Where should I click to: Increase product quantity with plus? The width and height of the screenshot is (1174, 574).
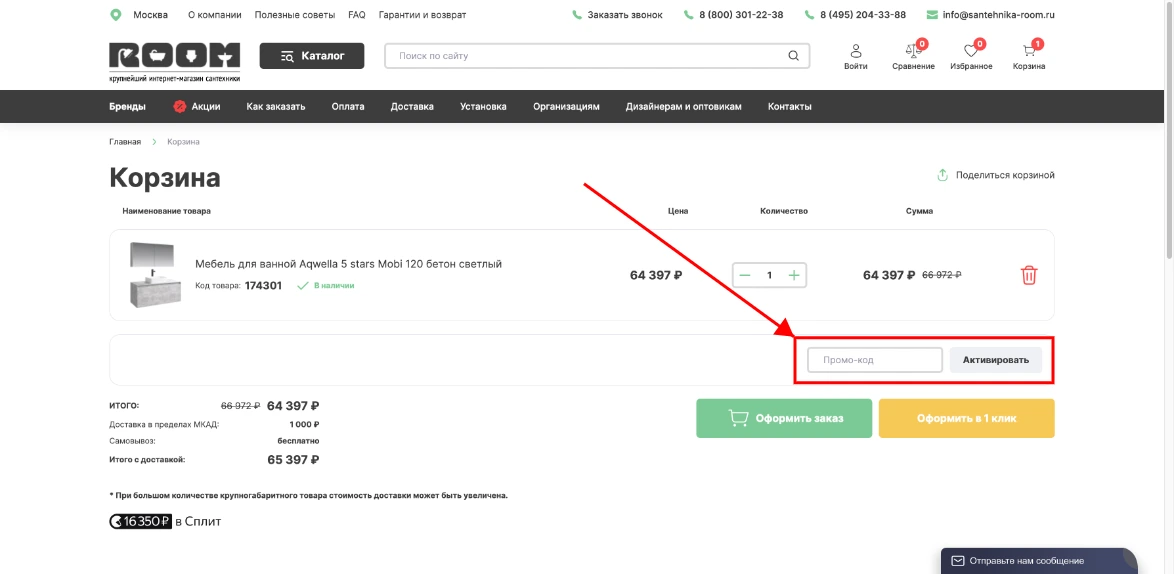(x=794, y=275)
